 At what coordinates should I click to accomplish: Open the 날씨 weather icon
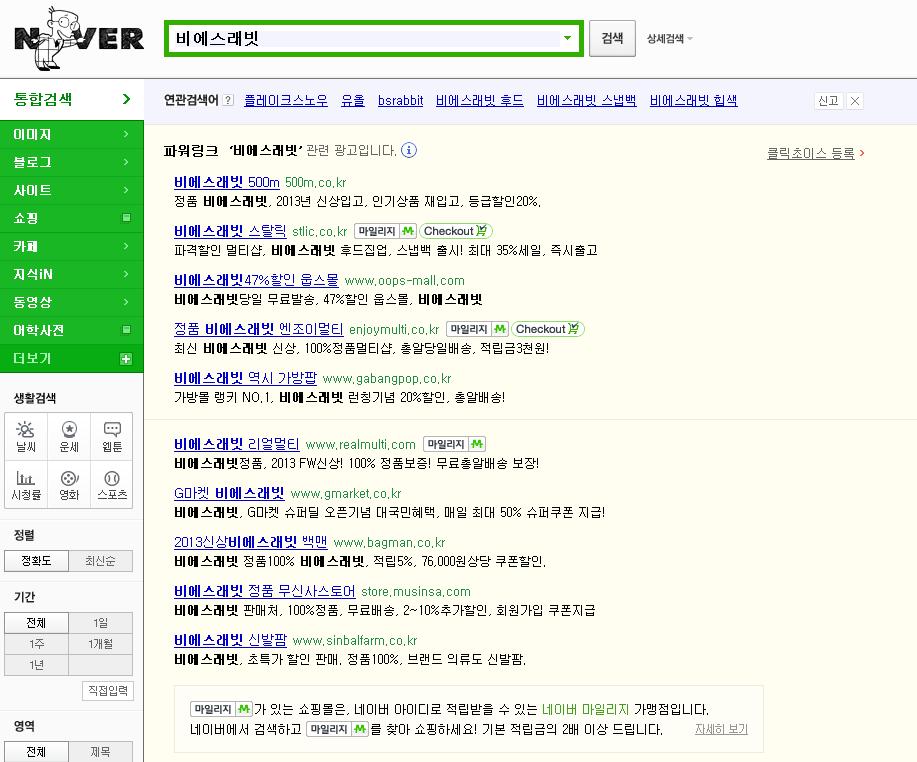pos(26,436)
